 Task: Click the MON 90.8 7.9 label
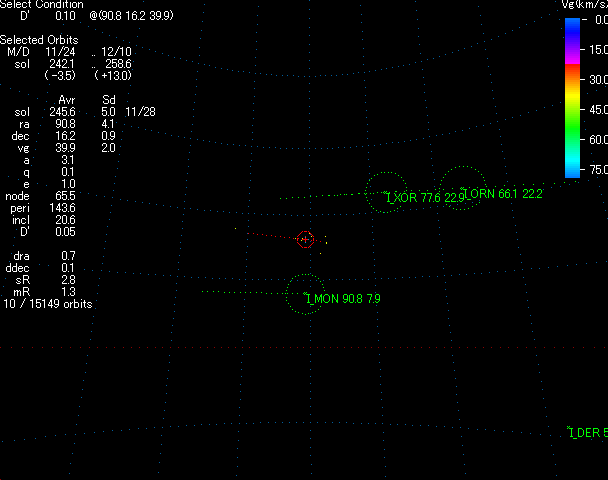point(345,299)
